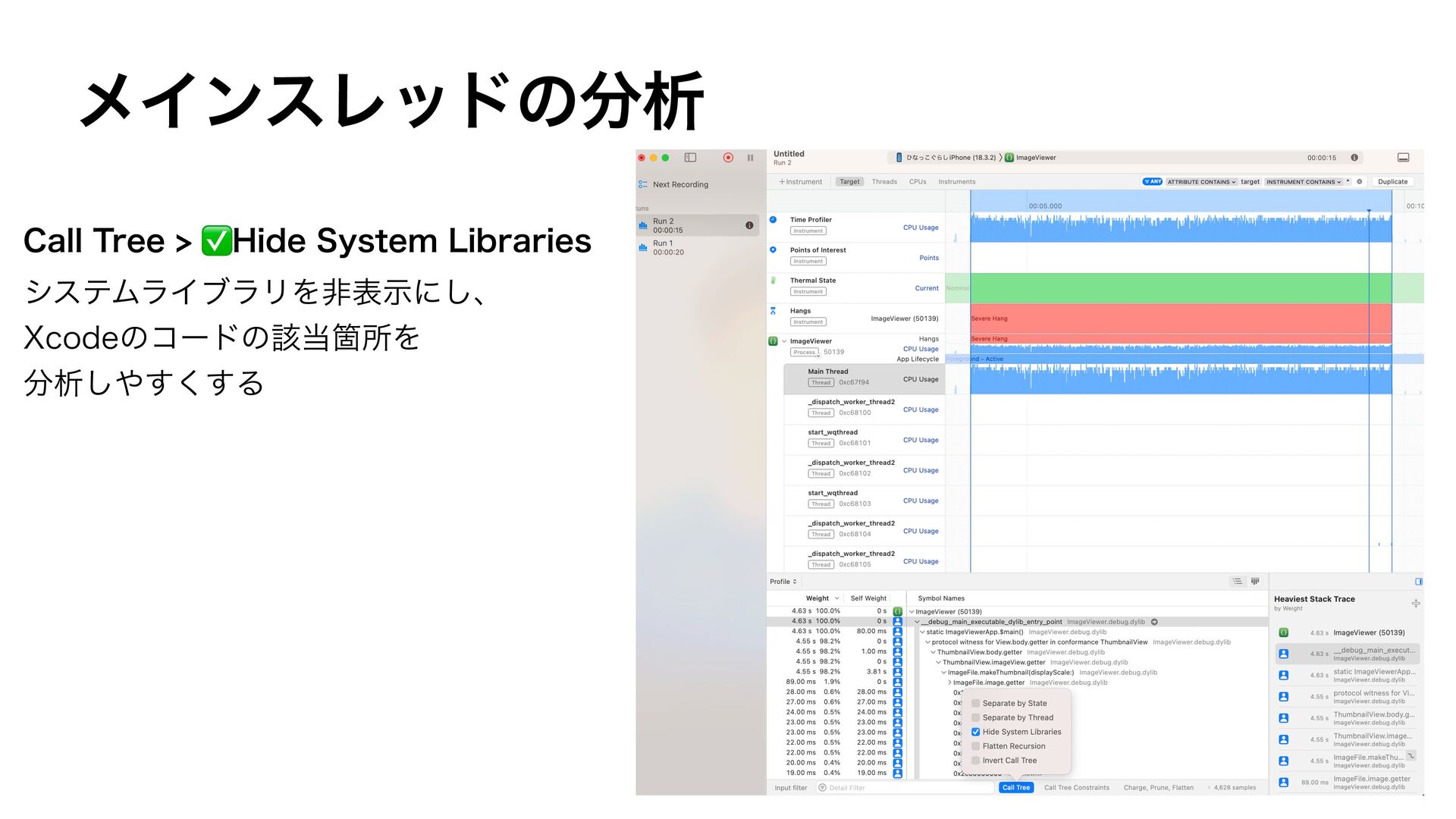Click the info icon next to Run 2
This screenshot has width=1456, height=819.
tap(749, 225)
